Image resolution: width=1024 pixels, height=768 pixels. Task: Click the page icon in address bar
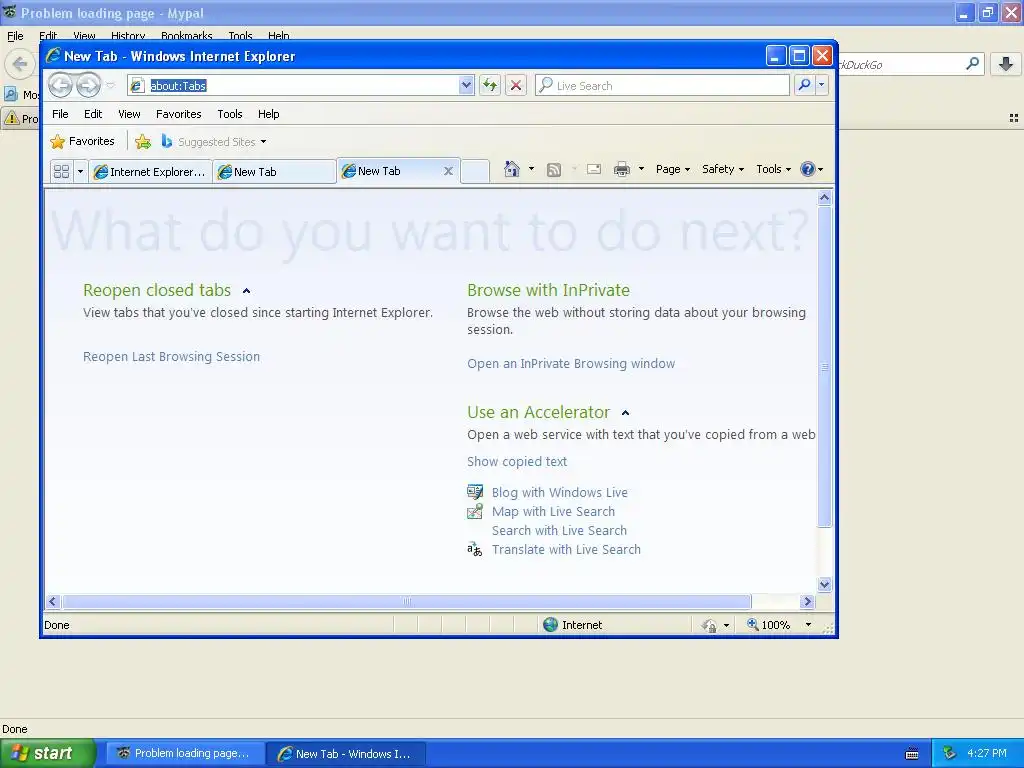(x=136, y=86)
